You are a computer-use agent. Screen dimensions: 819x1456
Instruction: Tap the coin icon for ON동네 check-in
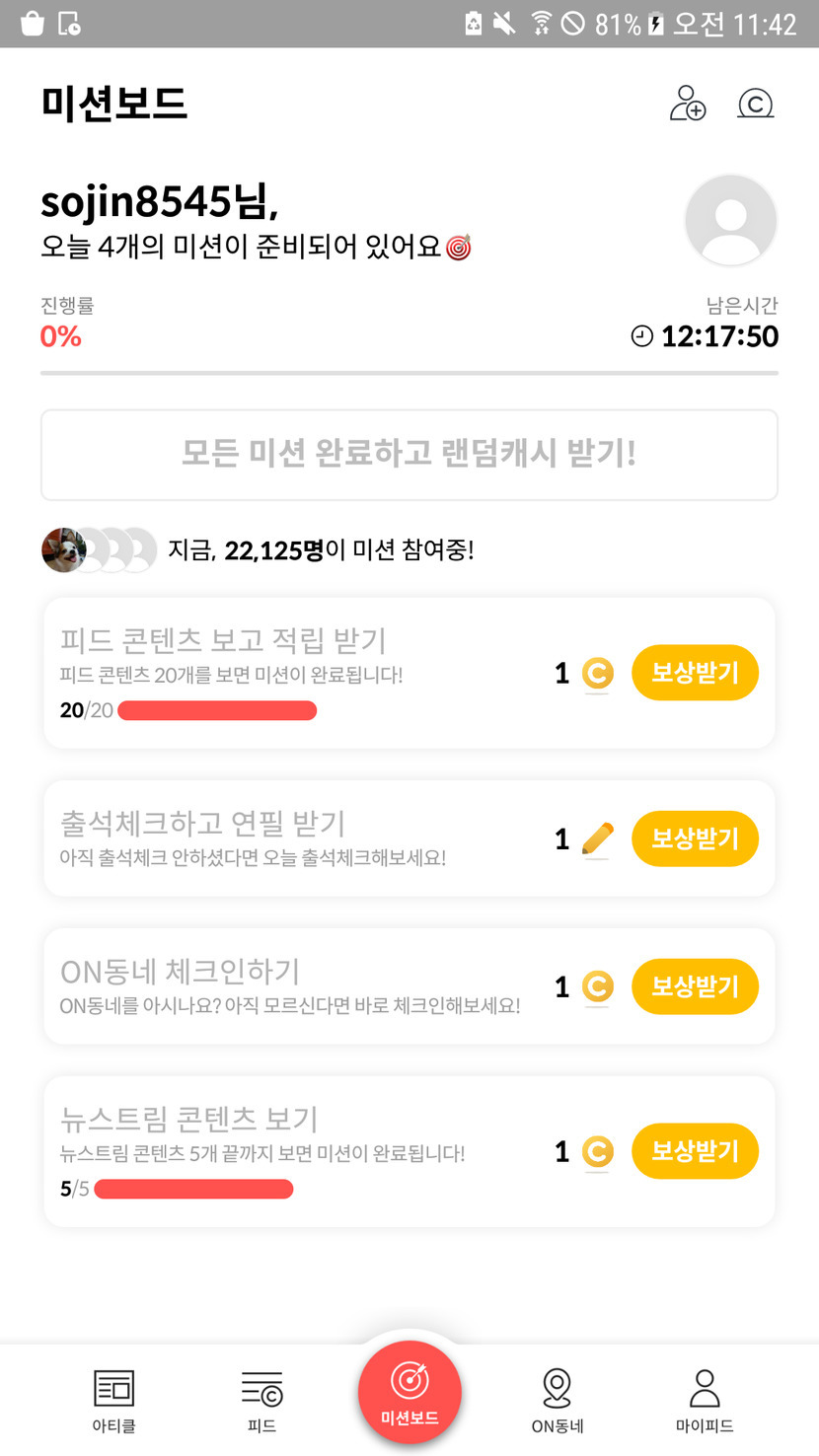(x=597, y=986)
